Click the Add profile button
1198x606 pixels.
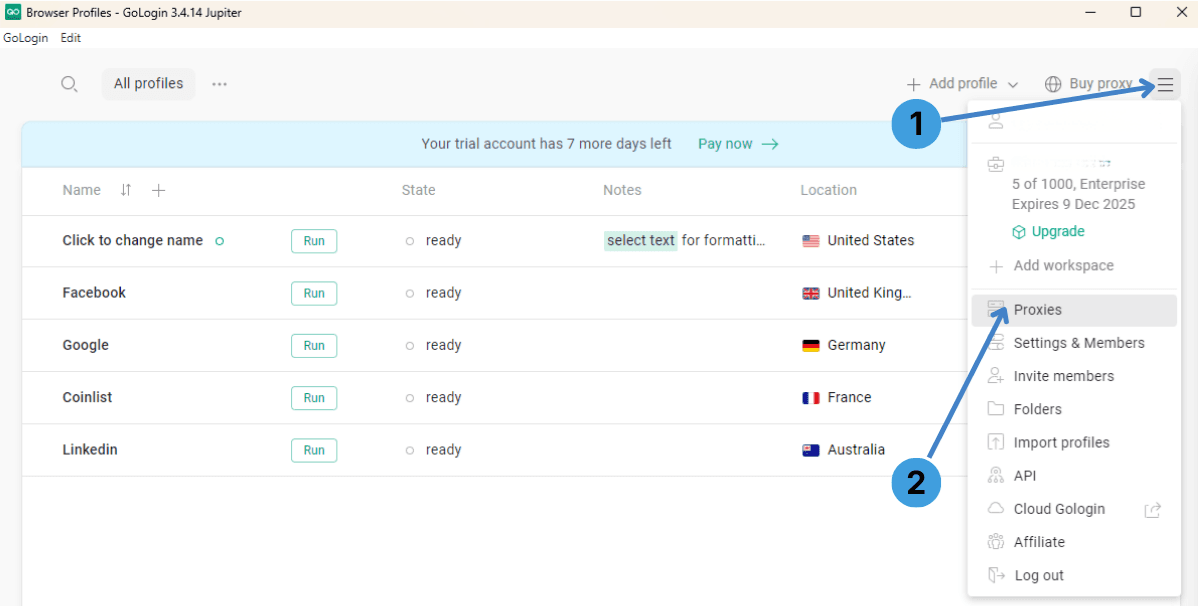[962, 84]
